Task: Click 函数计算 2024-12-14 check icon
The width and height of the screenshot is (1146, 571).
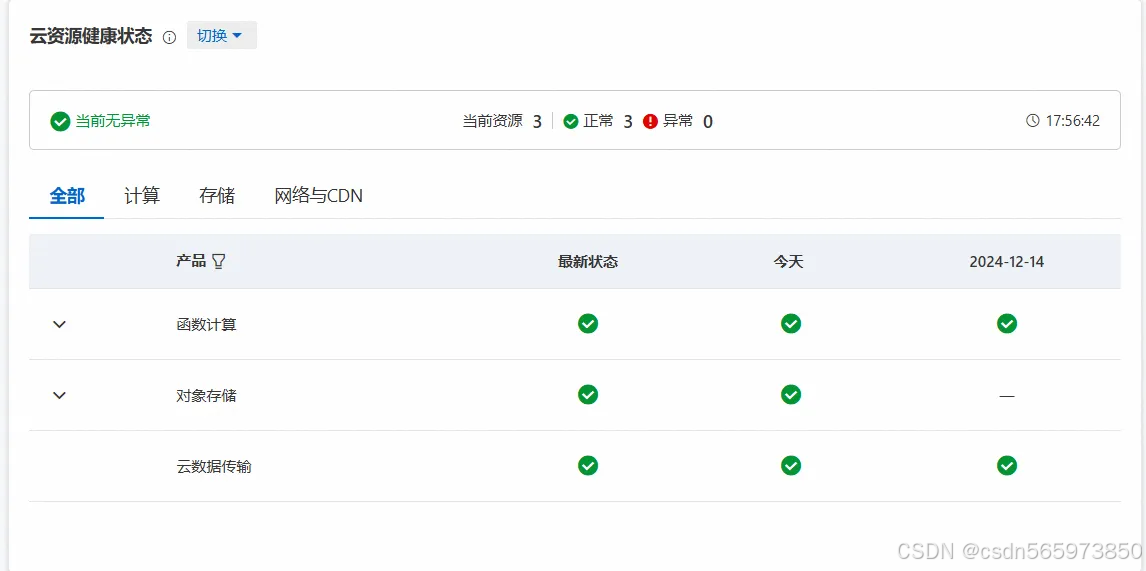Action: click(x=1007, y=323)
